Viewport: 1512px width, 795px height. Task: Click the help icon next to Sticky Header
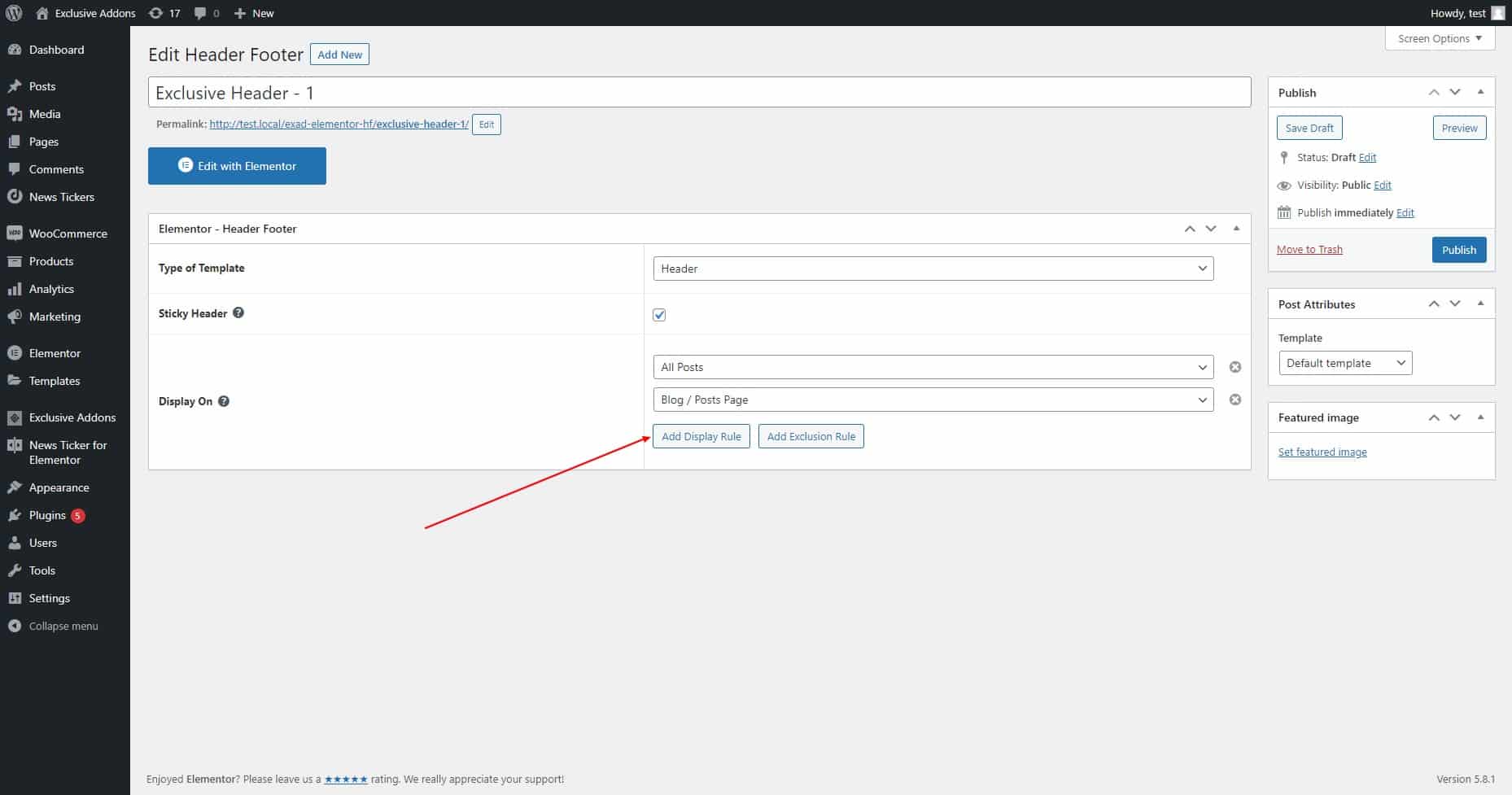point(238,312)
